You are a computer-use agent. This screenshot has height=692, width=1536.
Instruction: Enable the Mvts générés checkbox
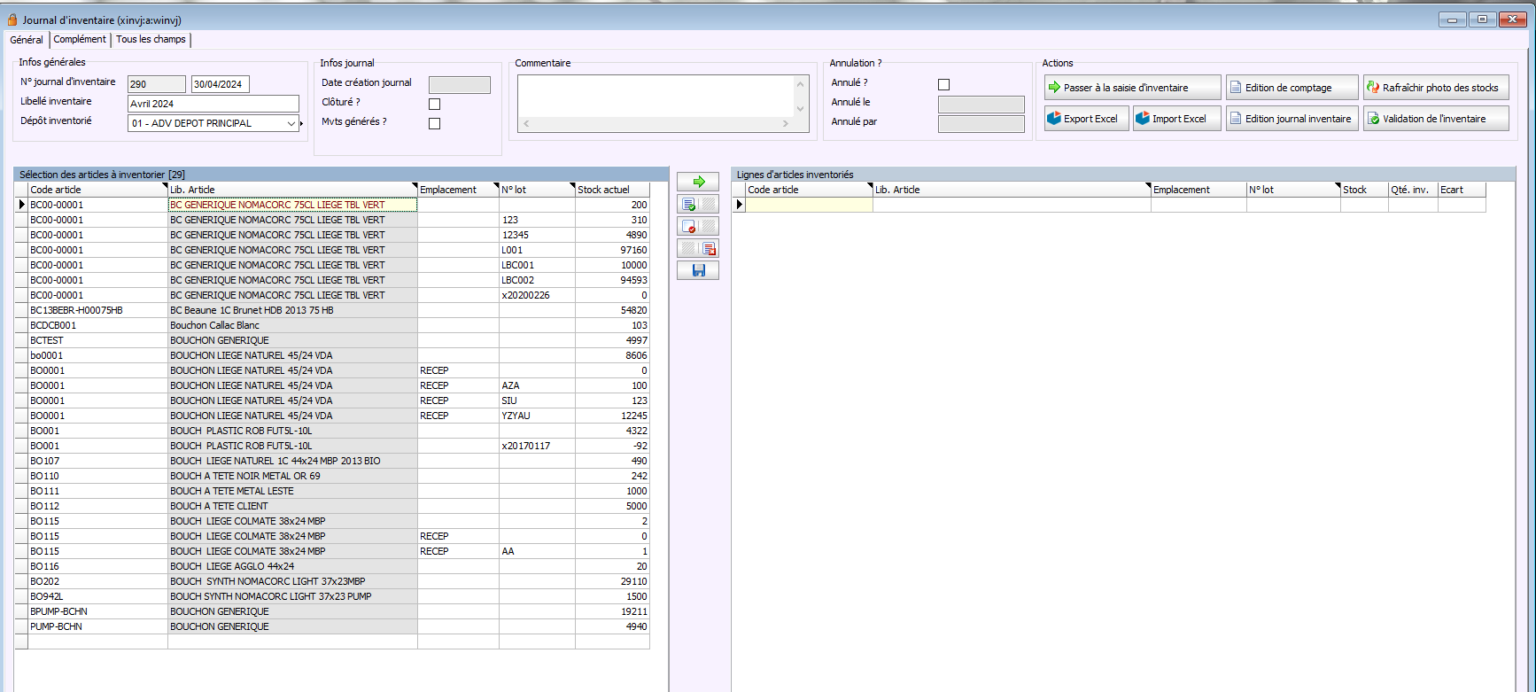click(x=434, y=124)
